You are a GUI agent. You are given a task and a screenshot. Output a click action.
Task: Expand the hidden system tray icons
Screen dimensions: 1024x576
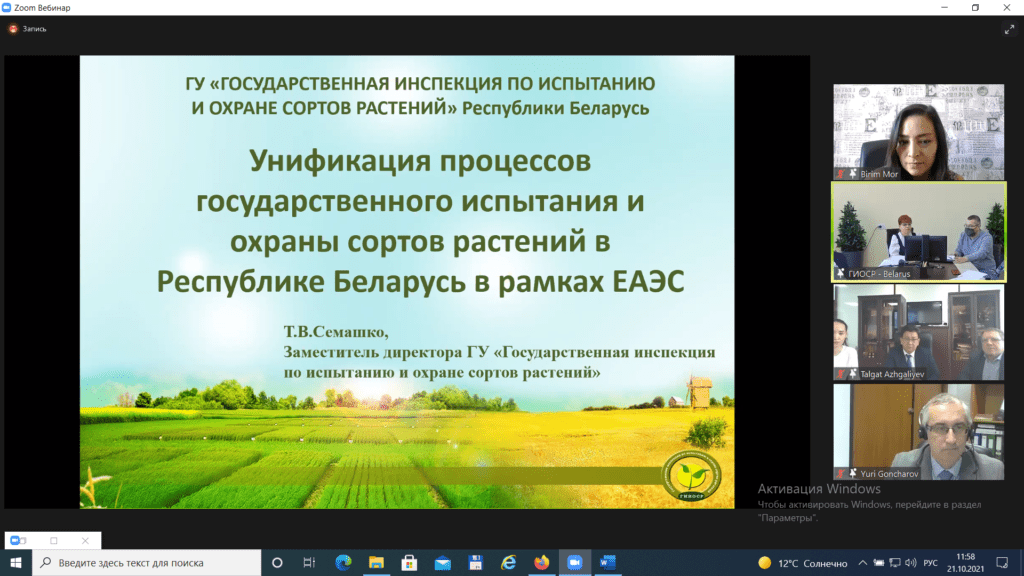[863, 562]
